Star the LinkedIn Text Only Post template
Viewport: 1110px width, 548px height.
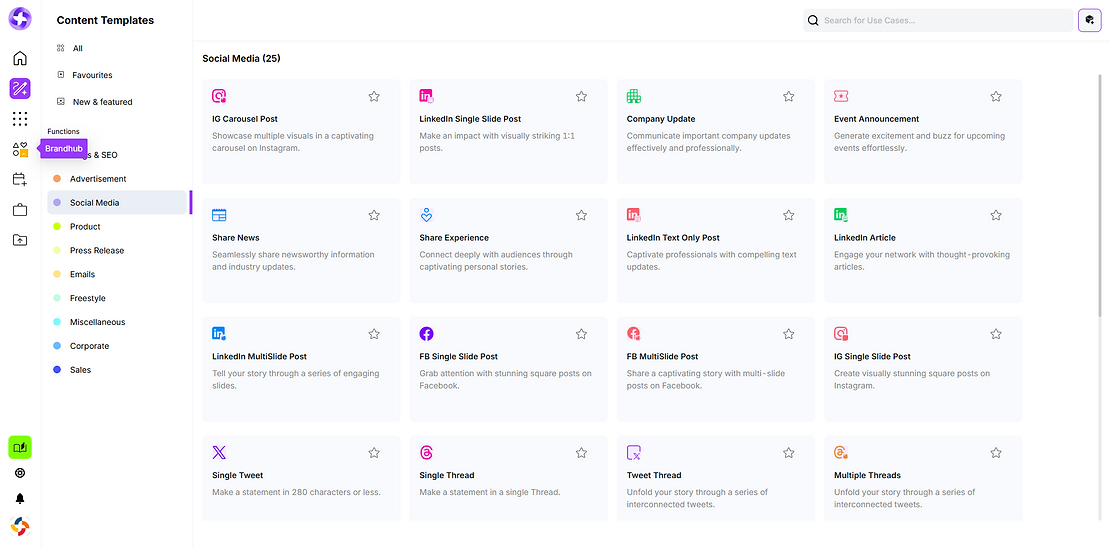[789, 215]
